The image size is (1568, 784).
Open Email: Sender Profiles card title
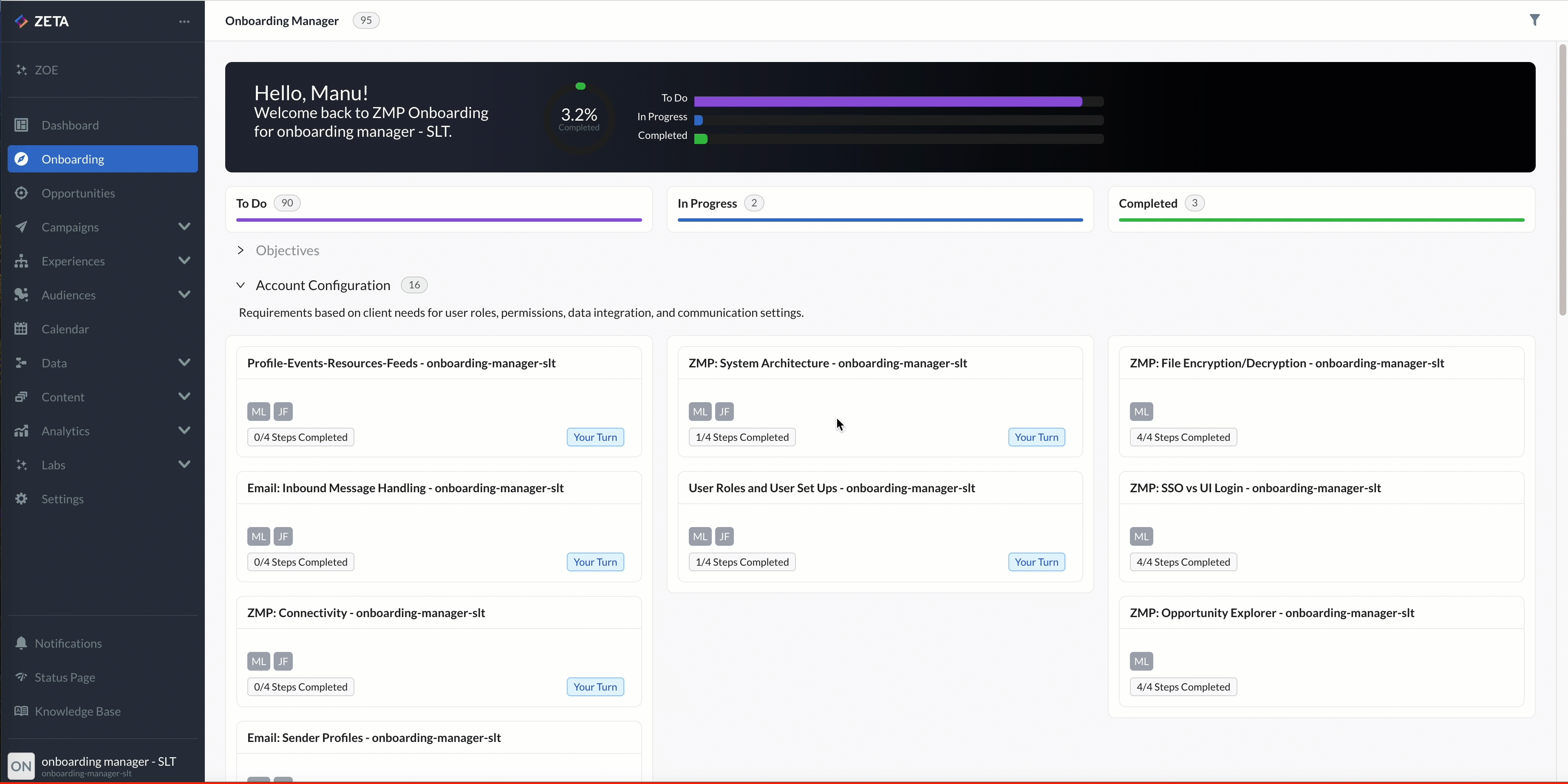374,738
